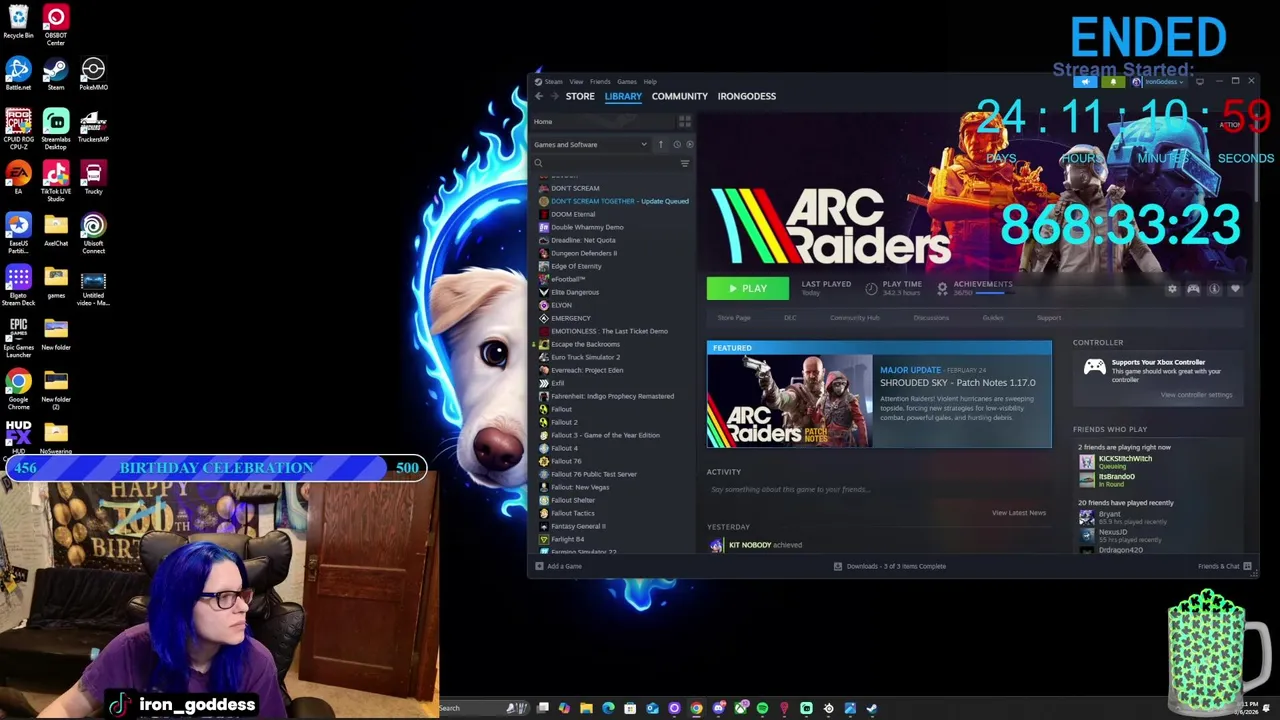This screenshot has height=720, width=1280.
Task: Switch to the STORE tab
Action: pyautogui.click(x=580, y=96)
